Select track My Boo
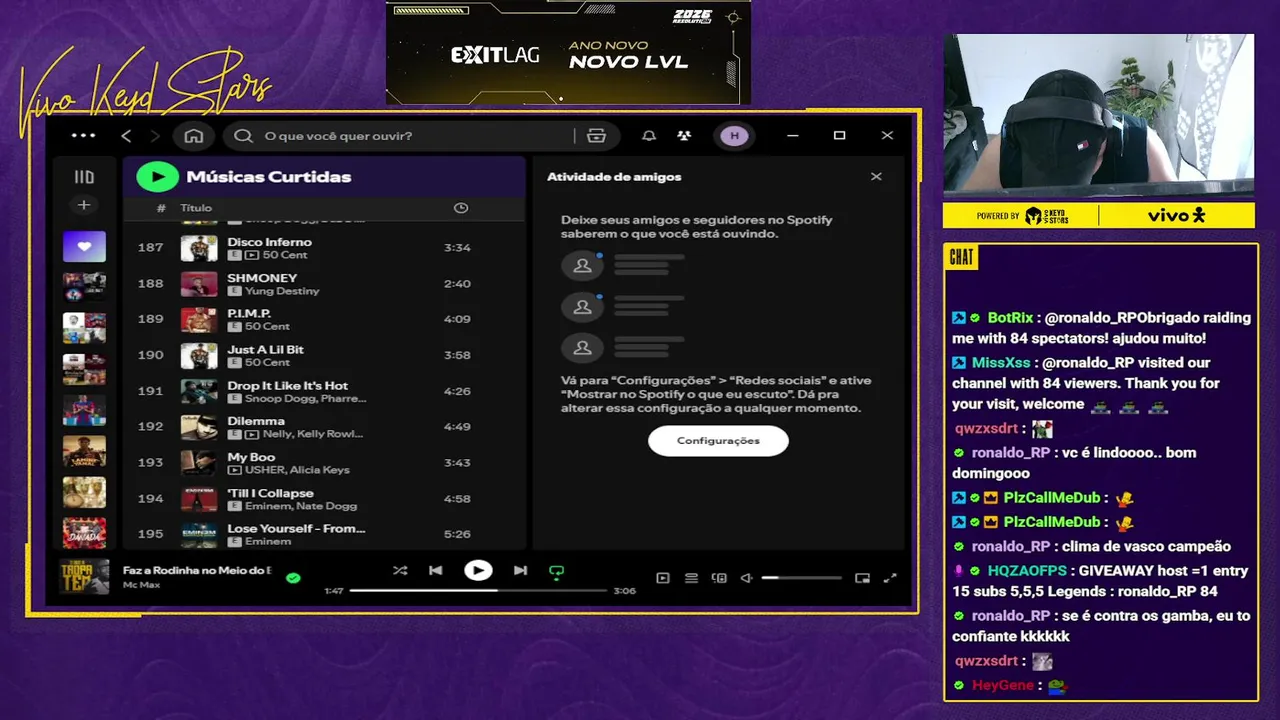 coord(325,463)
